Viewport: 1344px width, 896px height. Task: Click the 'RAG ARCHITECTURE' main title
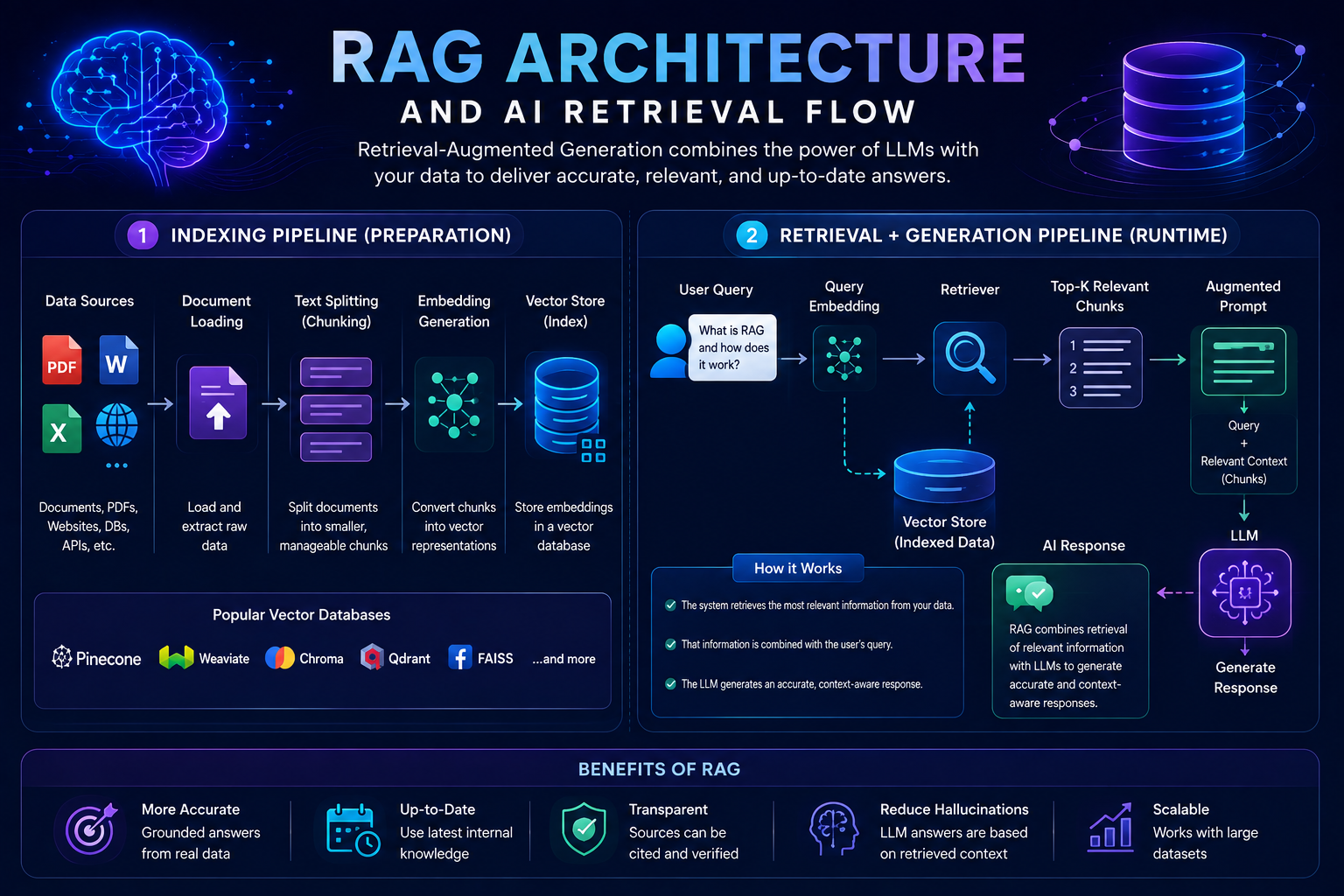[678, 58]
